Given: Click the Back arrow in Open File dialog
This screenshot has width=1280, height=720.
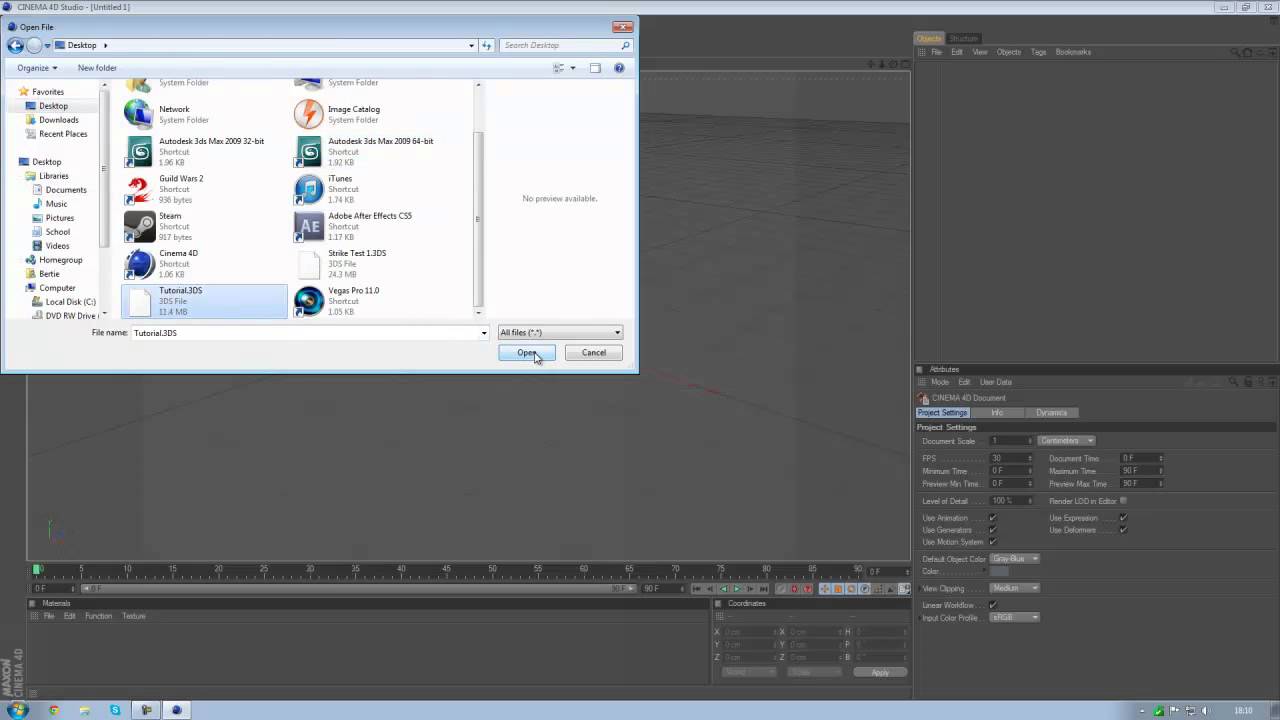Looking at the screenshot, I should coord(15,45).
